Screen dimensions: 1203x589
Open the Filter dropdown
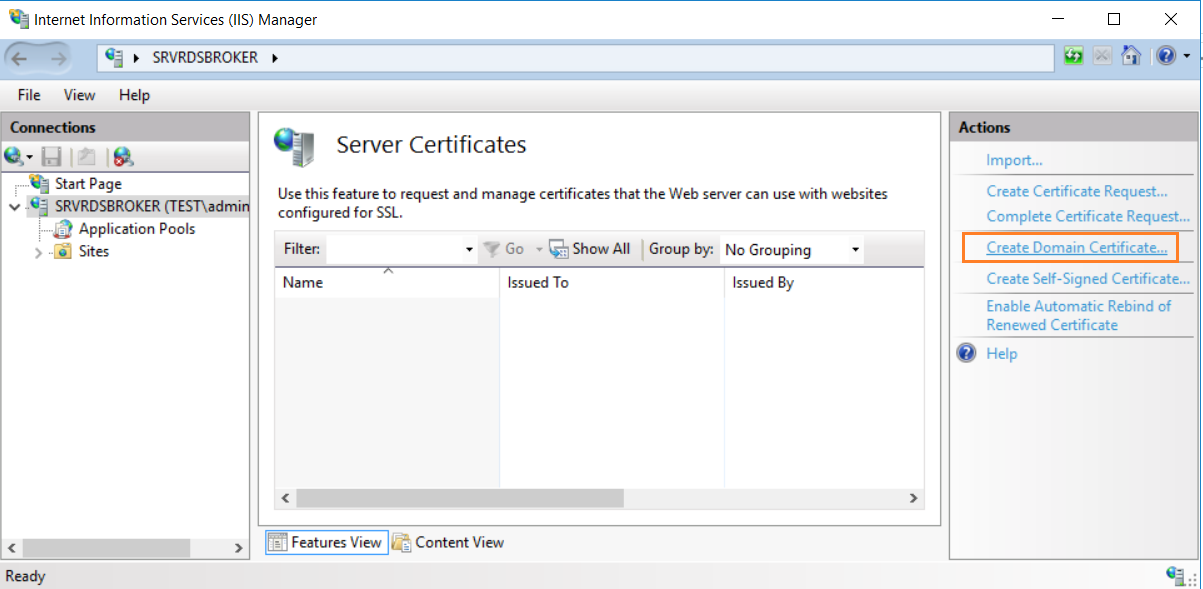click(x=470, y=250)
